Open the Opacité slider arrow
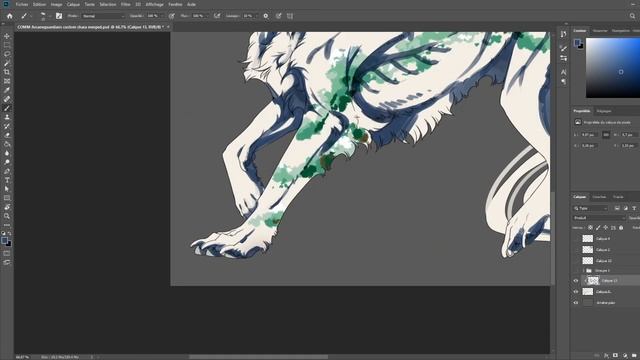Viewport: 640px width, 360px height. [162, 16]
